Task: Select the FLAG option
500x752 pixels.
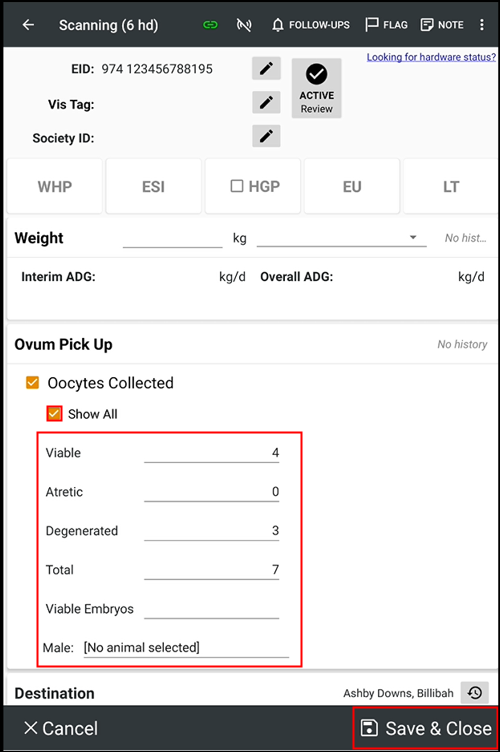Action: (x=386, y=25)
